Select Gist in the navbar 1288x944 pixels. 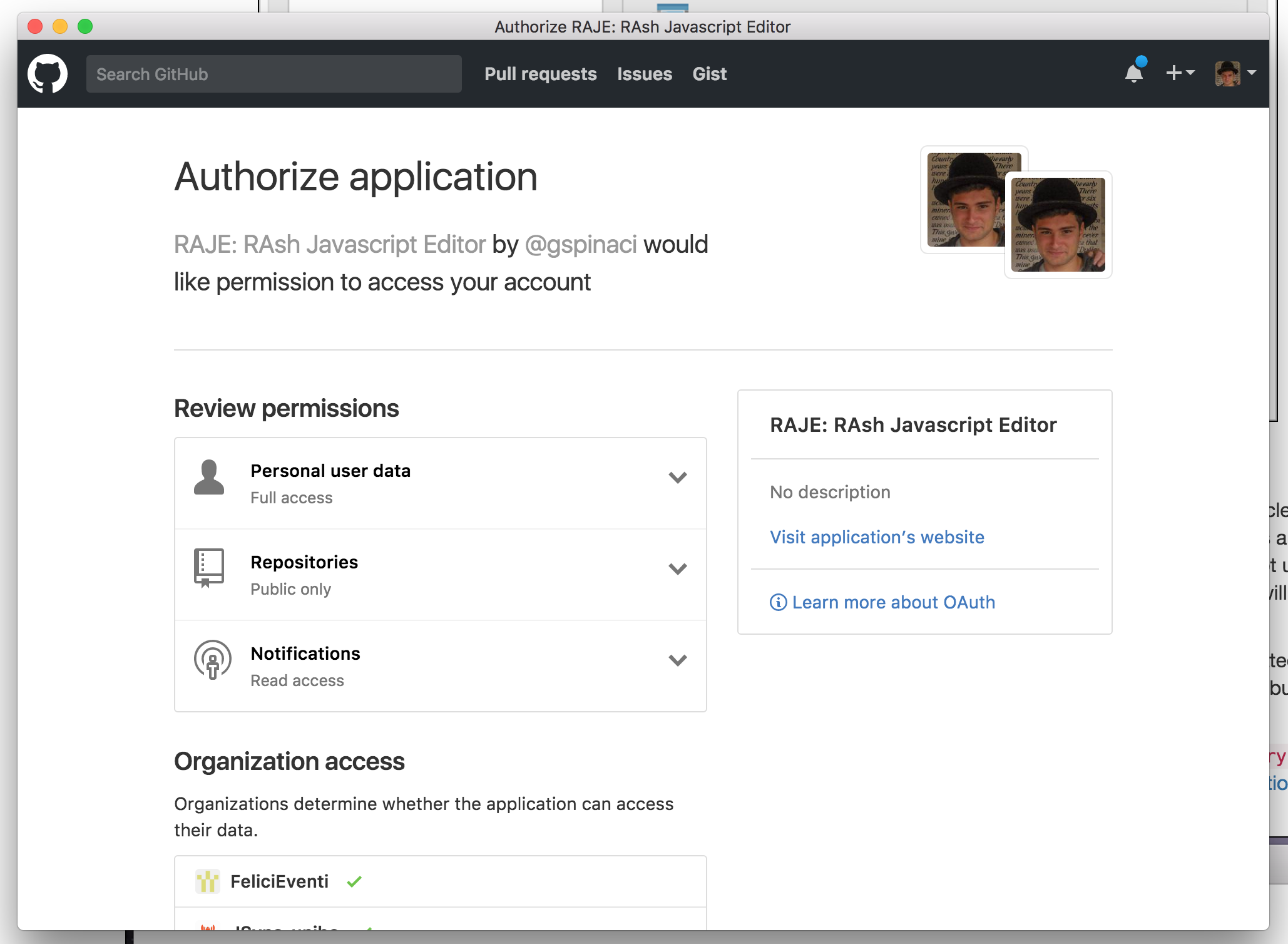coord(709,74)
